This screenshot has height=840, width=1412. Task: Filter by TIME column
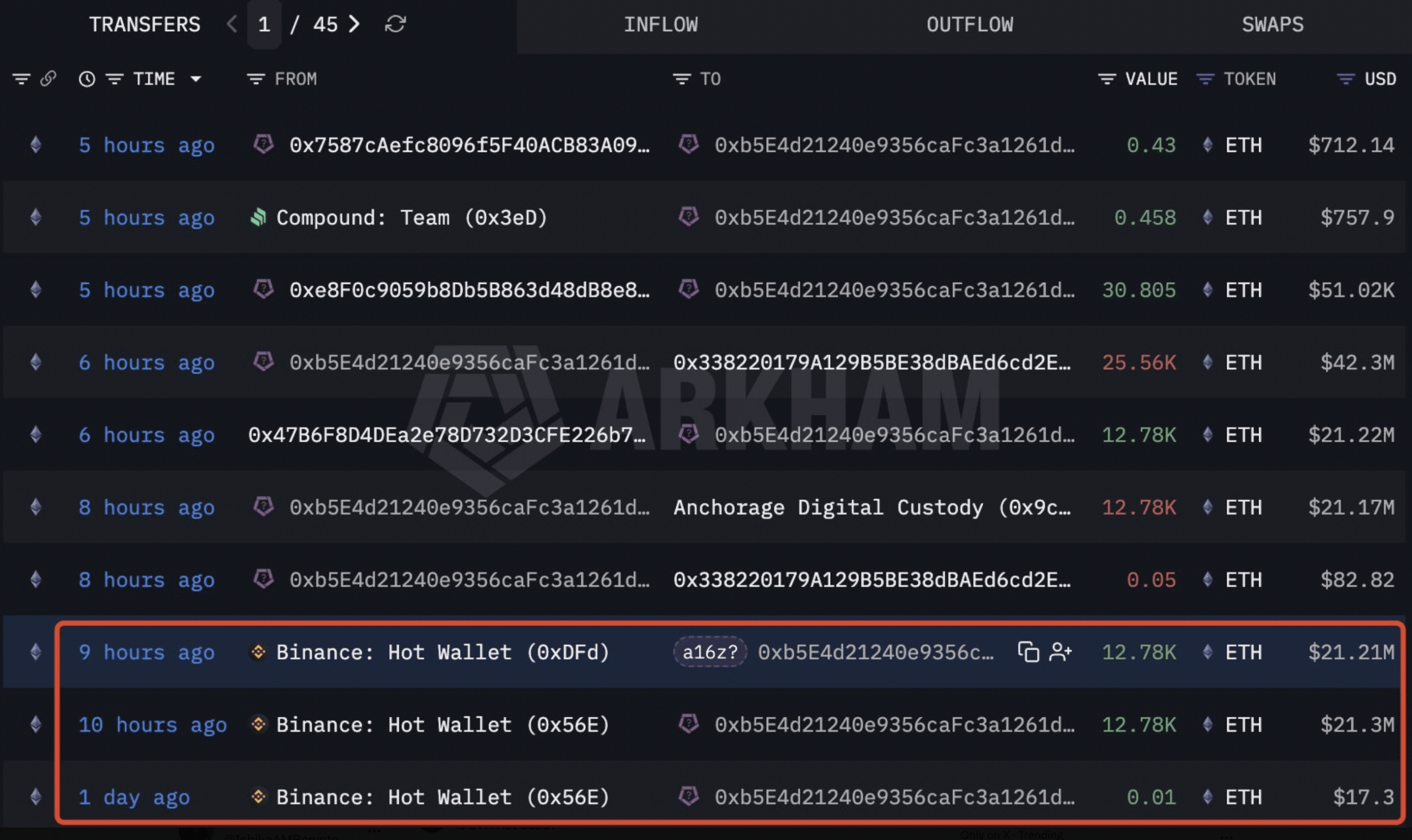pyautogui.click(x=115, y=79)
